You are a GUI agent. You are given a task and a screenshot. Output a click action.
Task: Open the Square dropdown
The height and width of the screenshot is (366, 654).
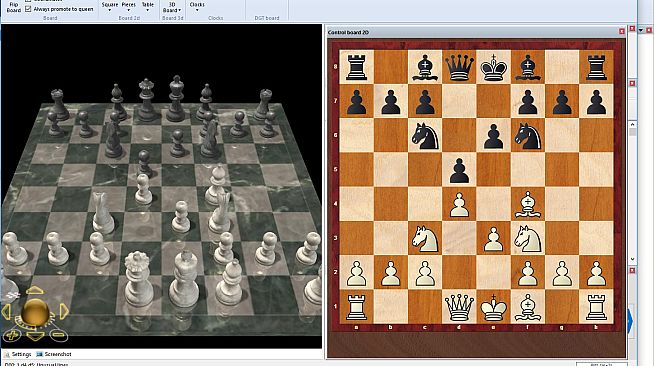click(110, 7)
